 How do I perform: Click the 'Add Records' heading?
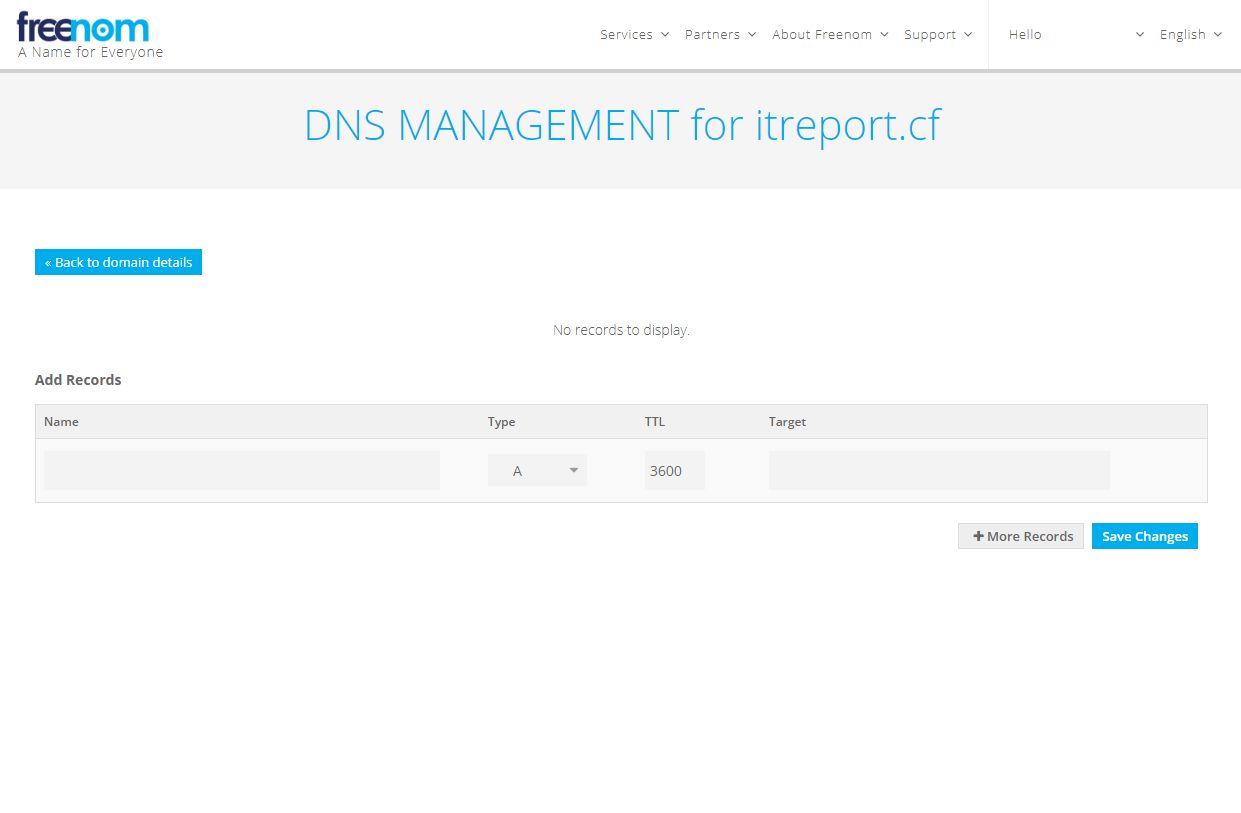point(78,380)
